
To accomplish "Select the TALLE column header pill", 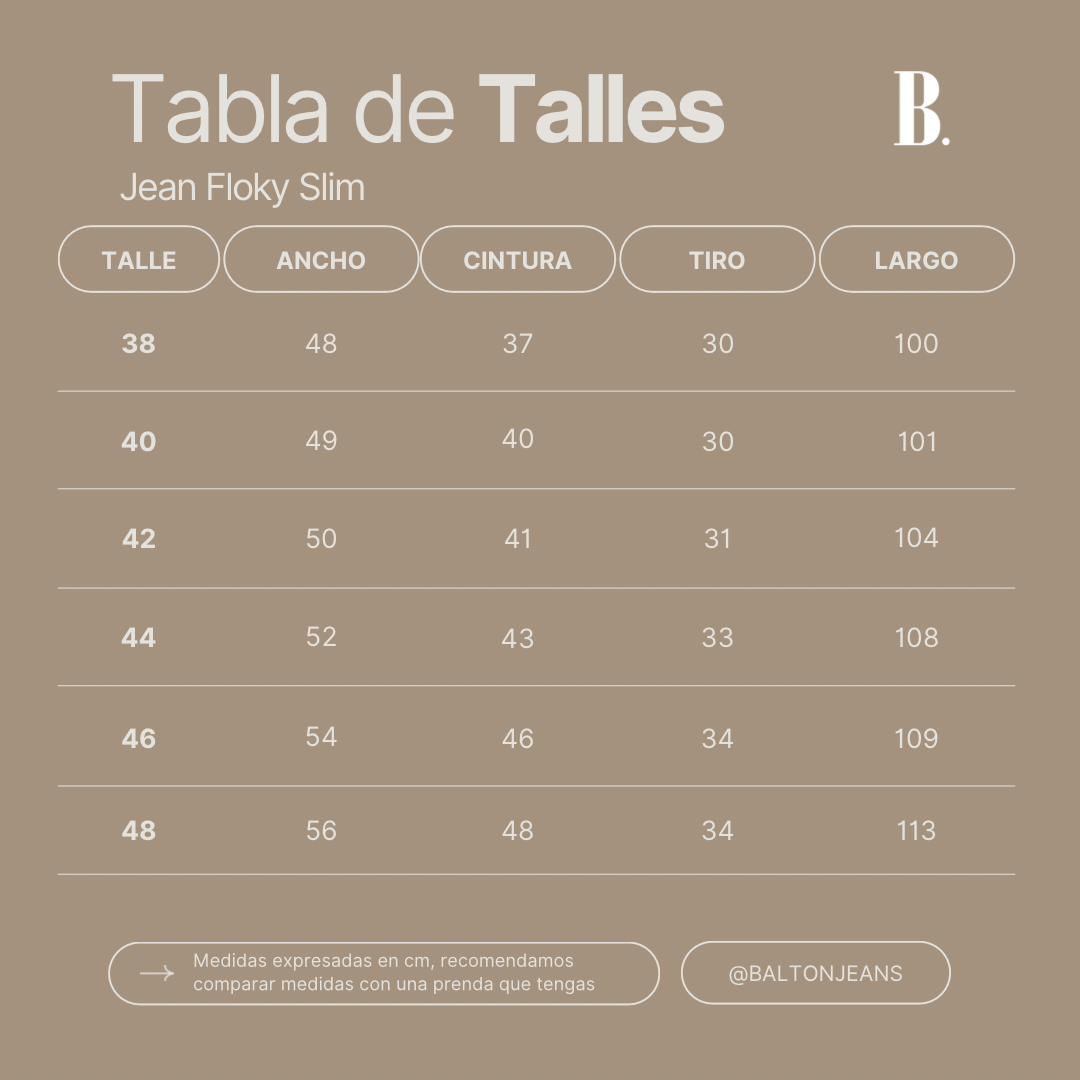I will [139, 259].
